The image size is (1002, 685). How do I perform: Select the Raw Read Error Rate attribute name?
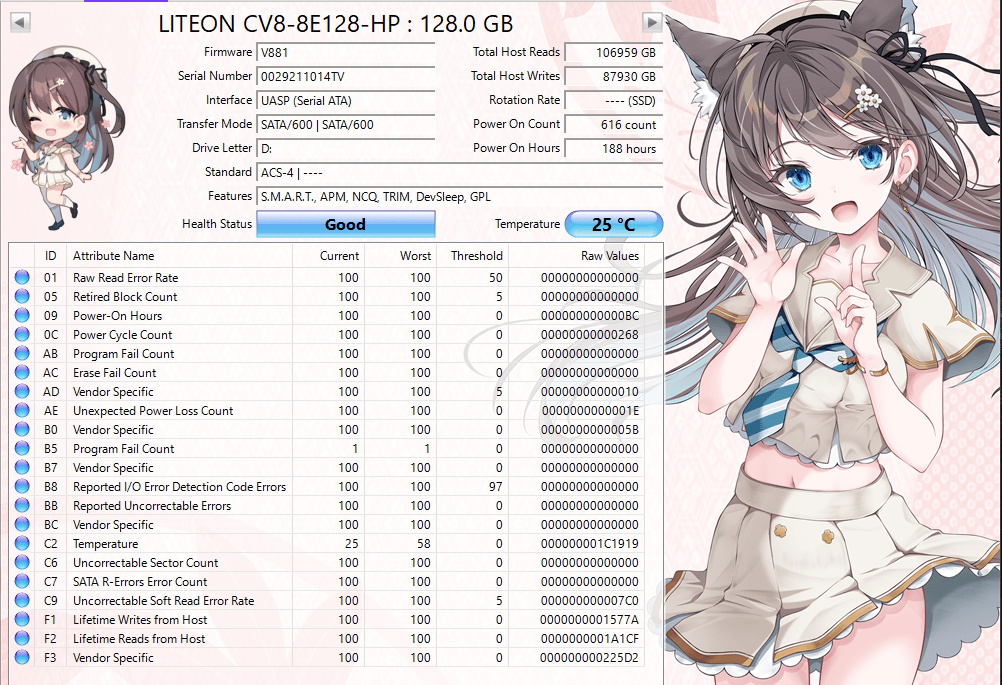pos(125,277)
